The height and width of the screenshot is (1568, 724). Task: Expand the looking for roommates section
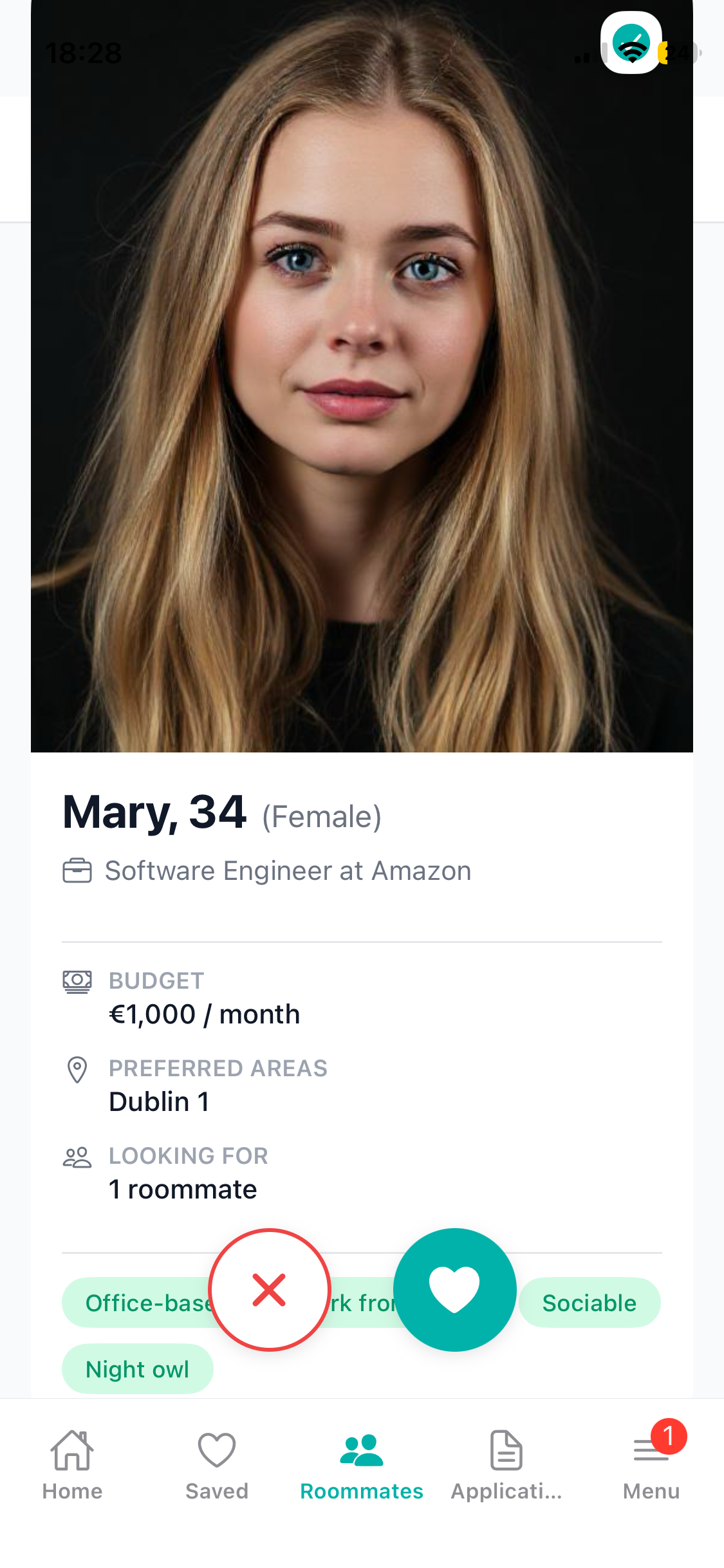point(183,1189)
